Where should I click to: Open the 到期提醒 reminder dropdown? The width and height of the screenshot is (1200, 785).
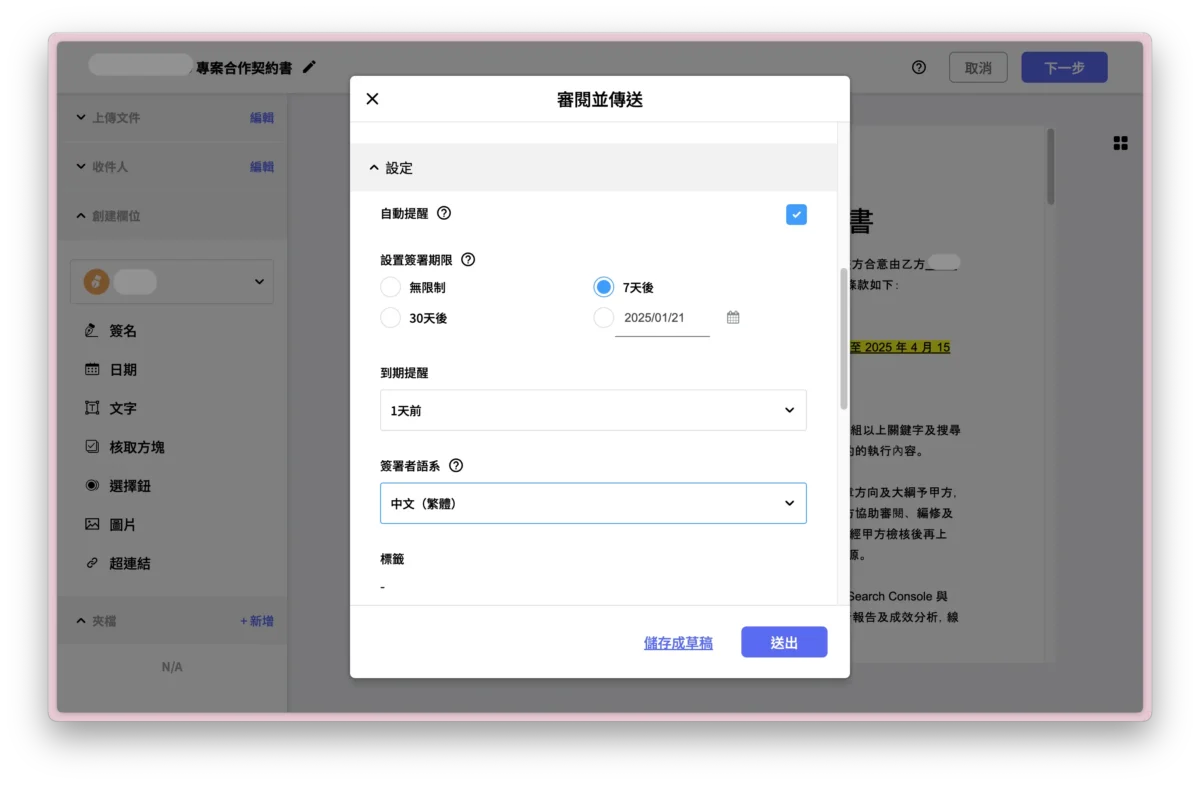pyautogui.click(x=593, y=410)
